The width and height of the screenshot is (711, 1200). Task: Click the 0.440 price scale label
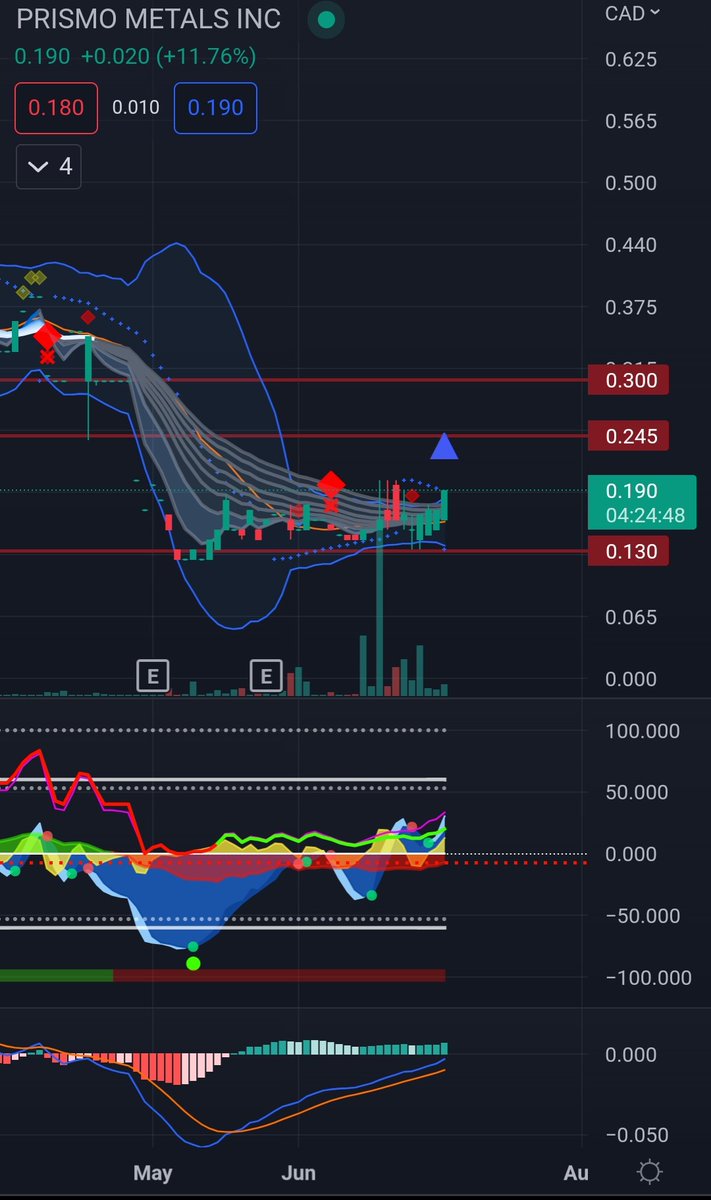(631, 245)
